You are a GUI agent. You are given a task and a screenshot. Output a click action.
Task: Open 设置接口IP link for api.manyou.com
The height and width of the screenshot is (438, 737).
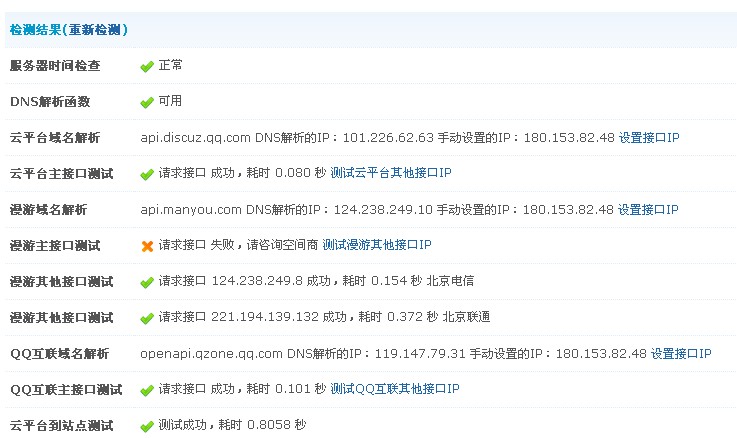click(x=648, y=210)
